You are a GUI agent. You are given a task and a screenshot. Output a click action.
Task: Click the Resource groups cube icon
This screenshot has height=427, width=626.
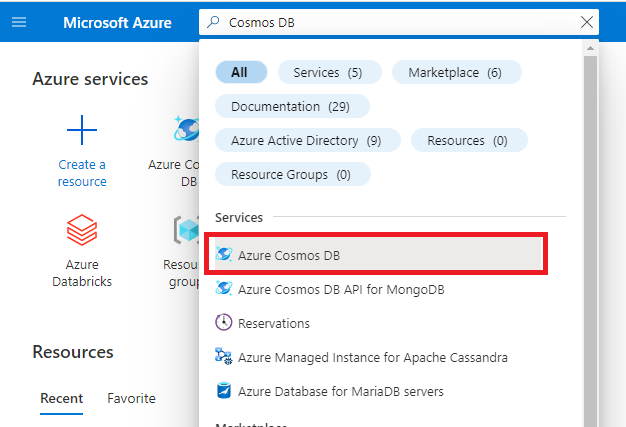(186, 230)
